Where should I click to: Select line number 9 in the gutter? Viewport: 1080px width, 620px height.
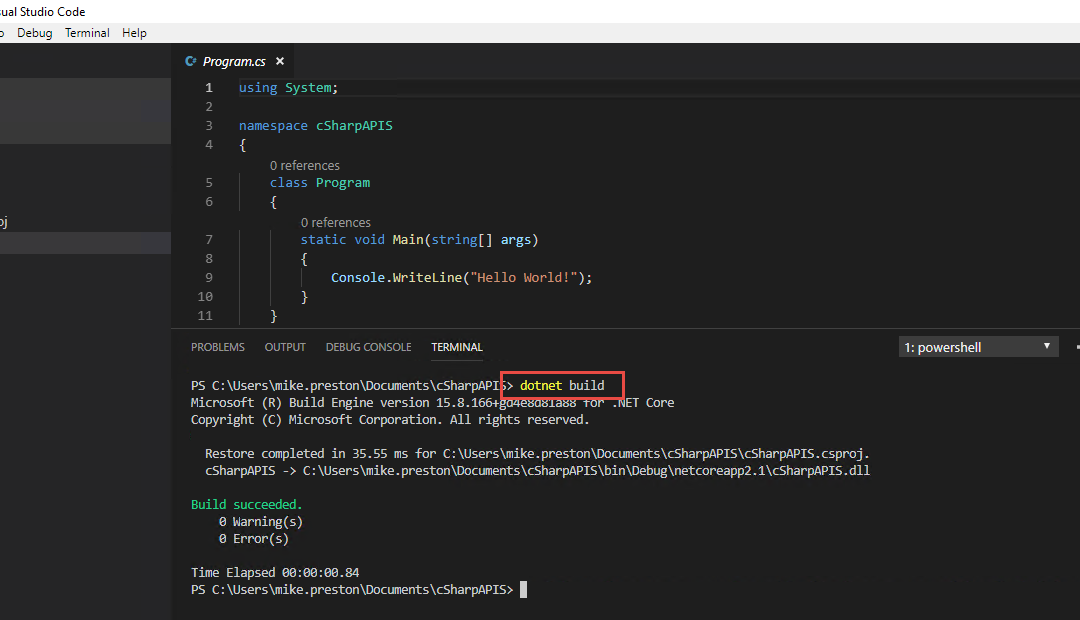[209, 278]
